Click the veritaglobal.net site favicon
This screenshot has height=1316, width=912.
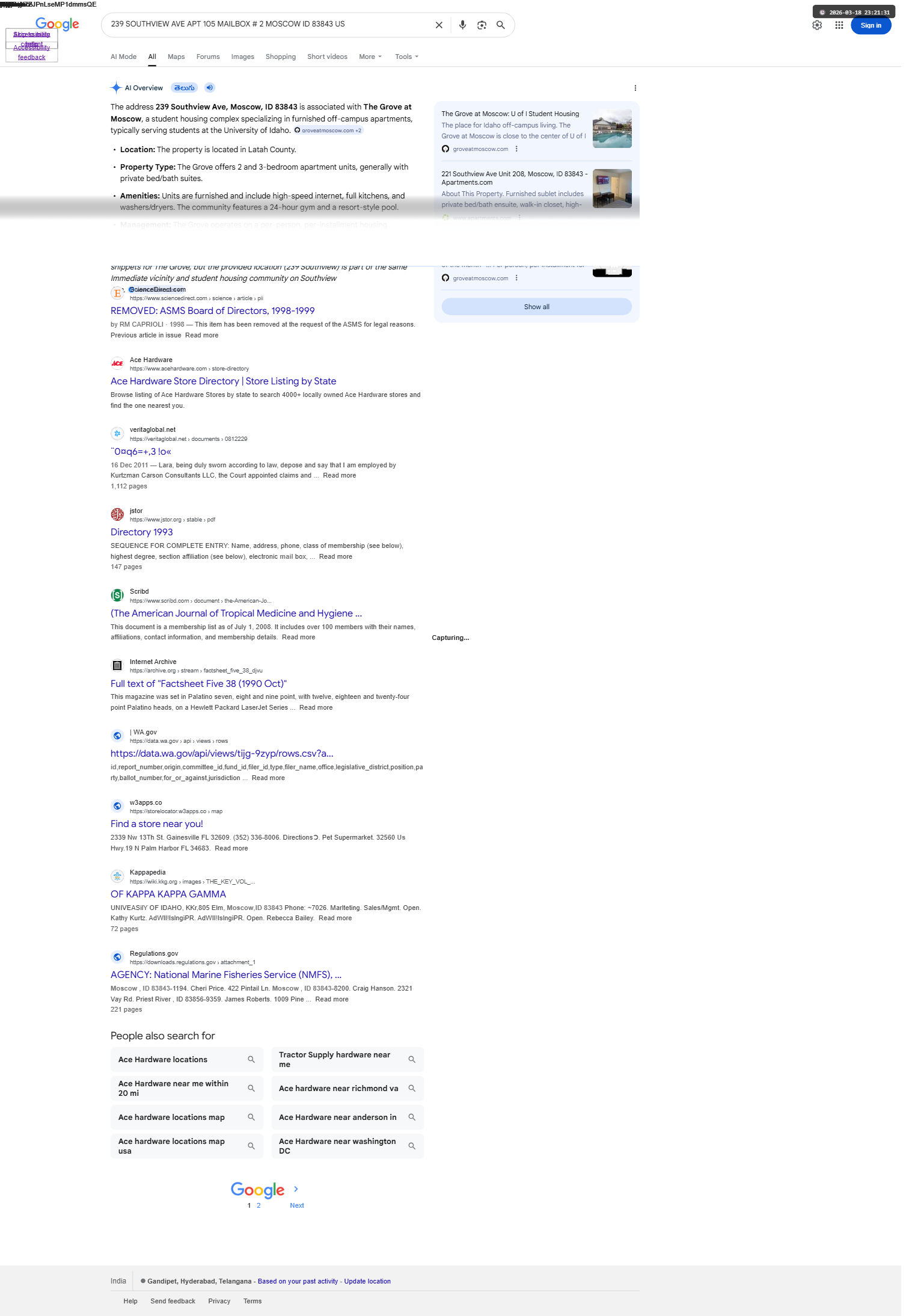pos(117,433)
